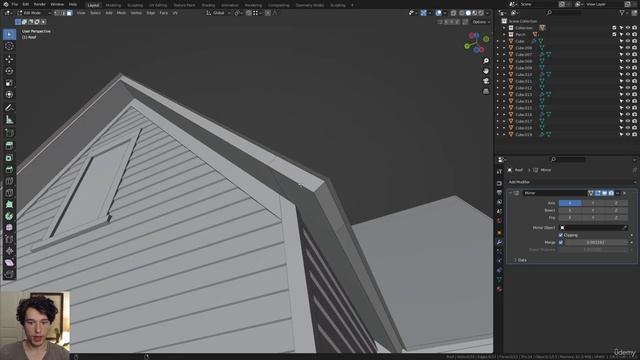Select the Scale tool

pos(9,83)
